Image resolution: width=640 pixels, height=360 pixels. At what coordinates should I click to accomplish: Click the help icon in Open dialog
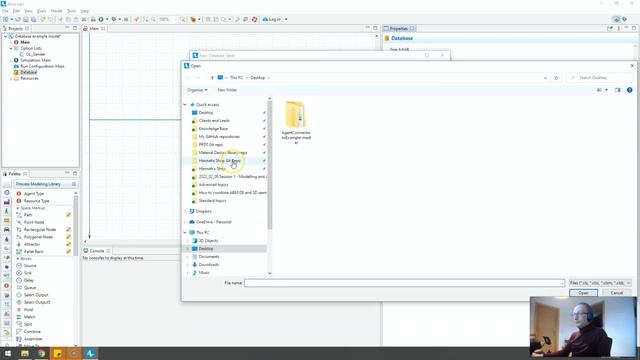[629, 90]
